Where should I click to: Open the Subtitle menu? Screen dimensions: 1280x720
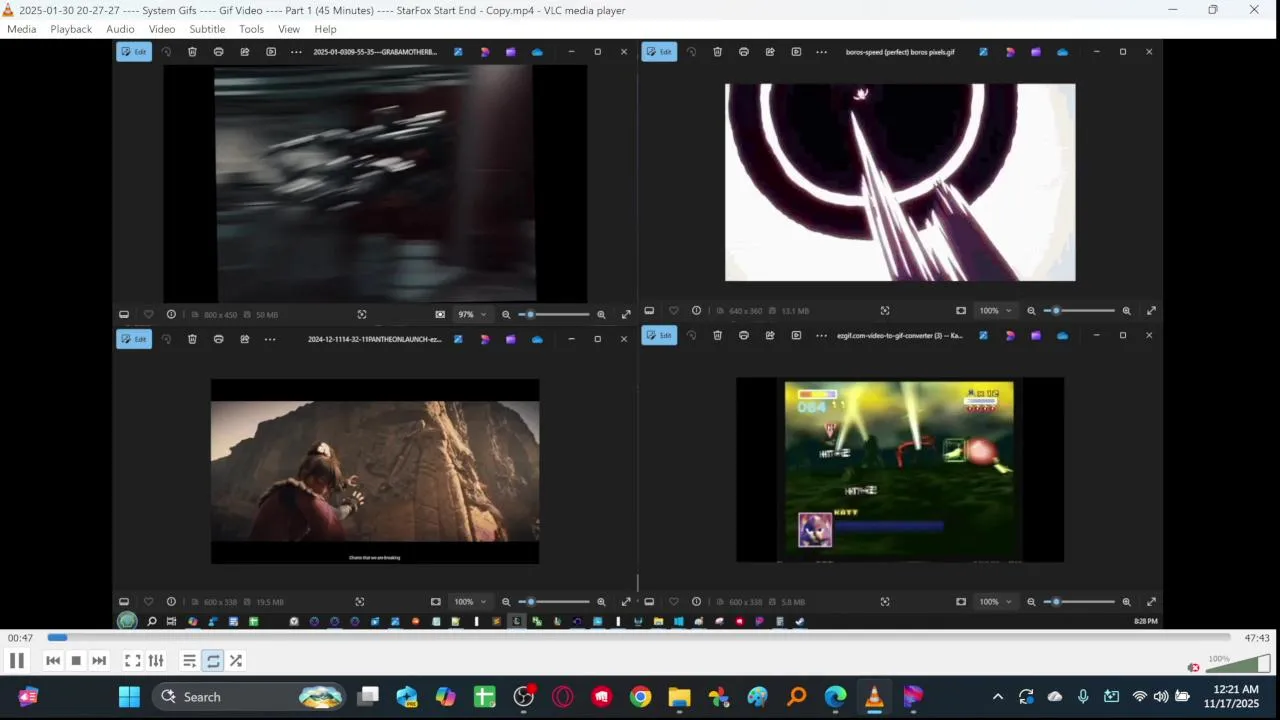207,29
